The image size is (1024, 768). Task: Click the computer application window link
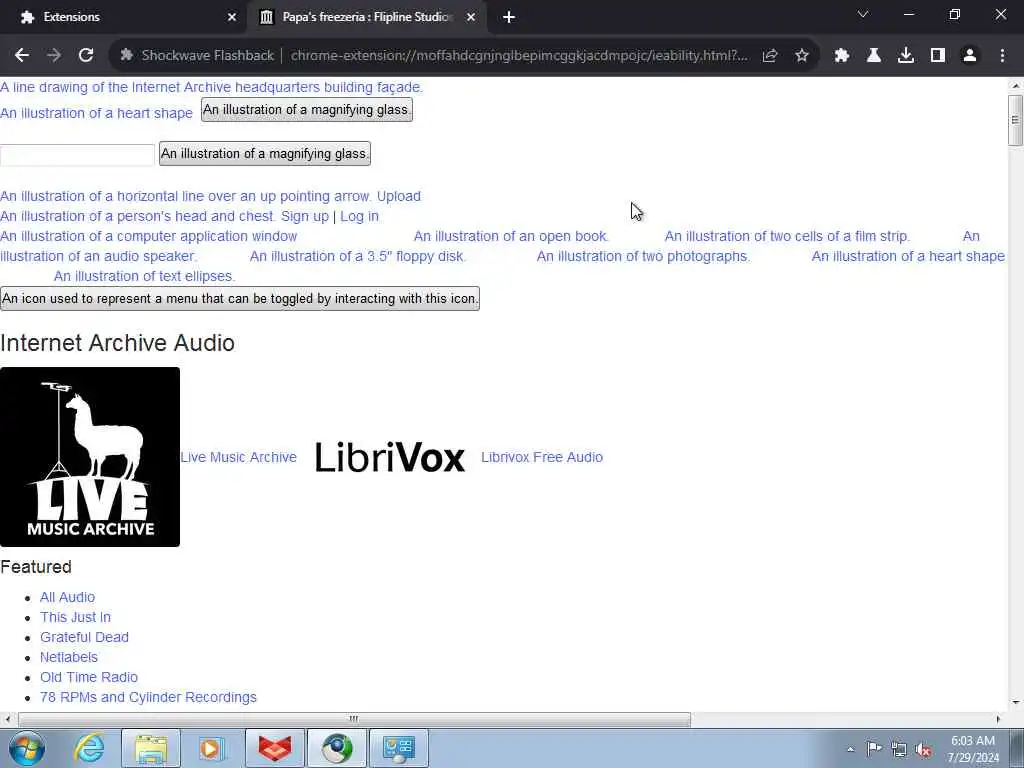[149, 236]
